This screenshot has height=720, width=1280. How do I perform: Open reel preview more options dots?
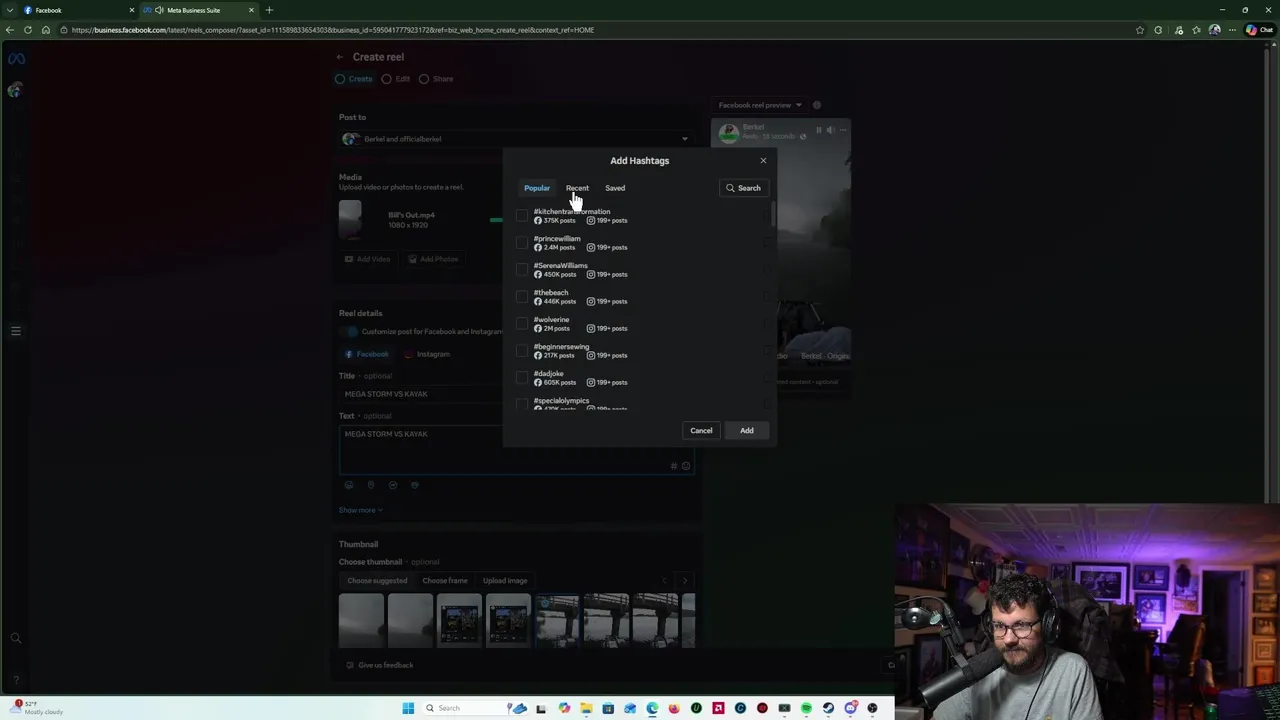[x=843, y=130]
